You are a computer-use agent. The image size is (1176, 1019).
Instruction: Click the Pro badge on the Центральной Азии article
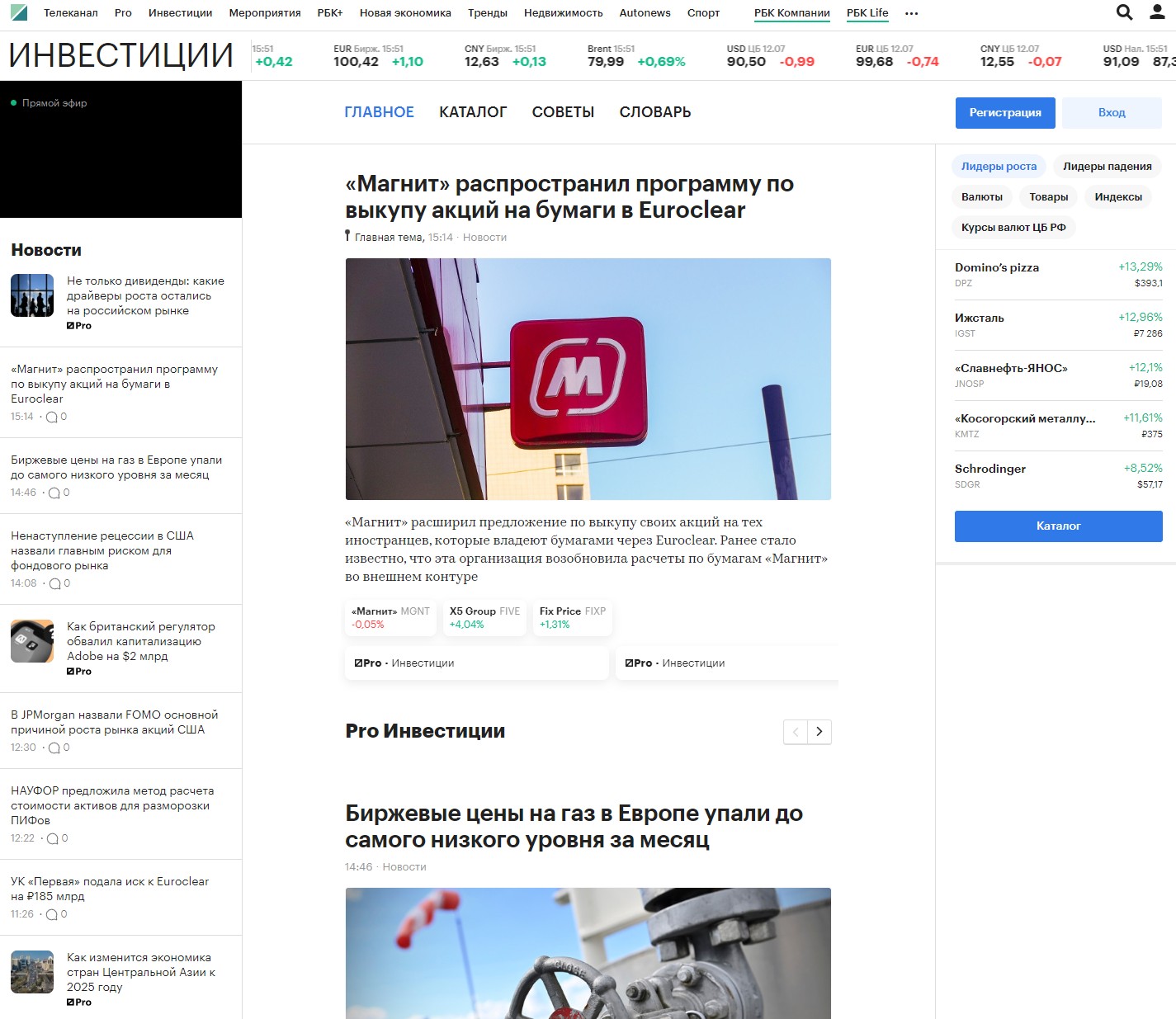tap(79, 1002)
